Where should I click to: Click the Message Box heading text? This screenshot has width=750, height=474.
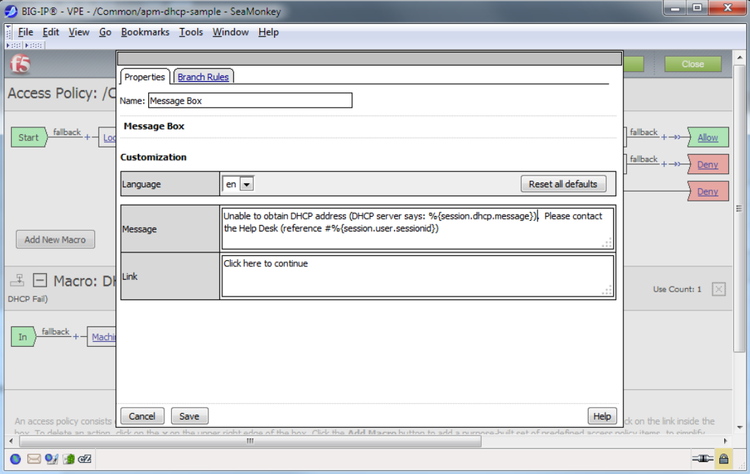[154, 126]
